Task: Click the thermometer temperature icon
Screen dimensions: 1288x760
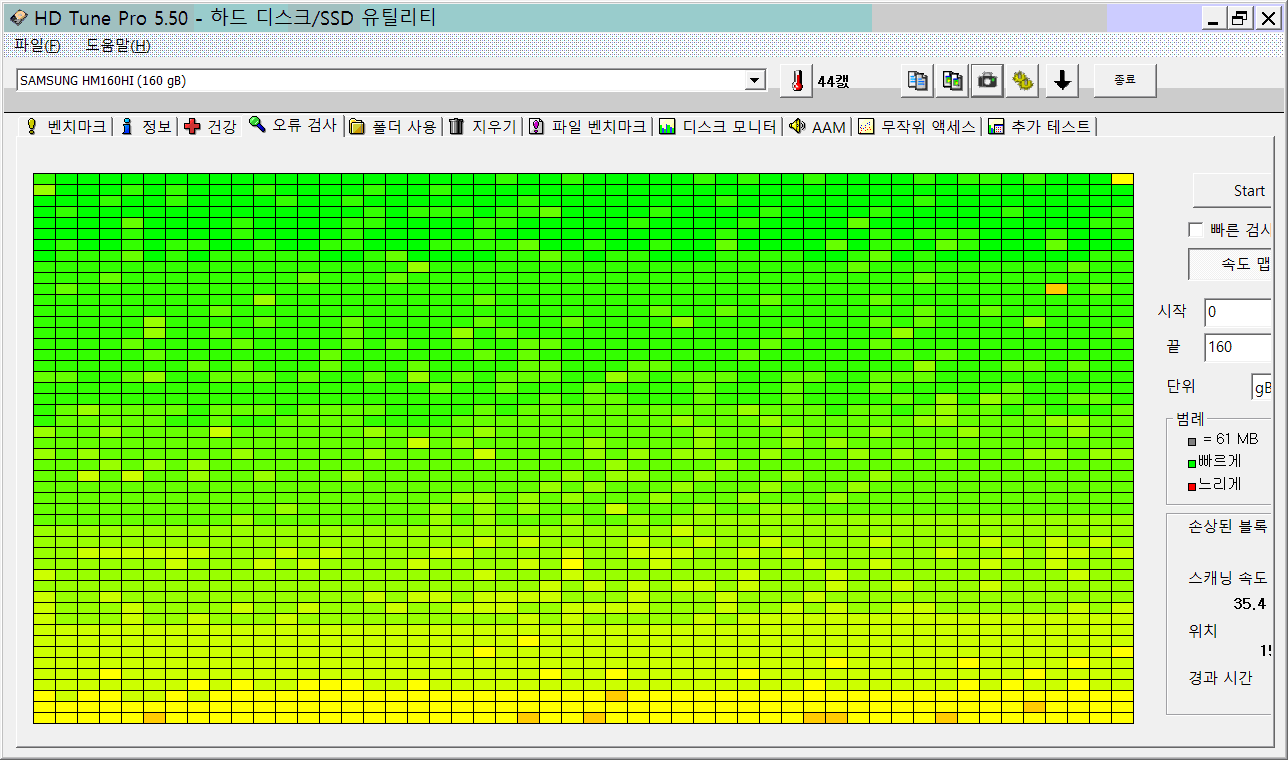Action: [x=796, y=82]
